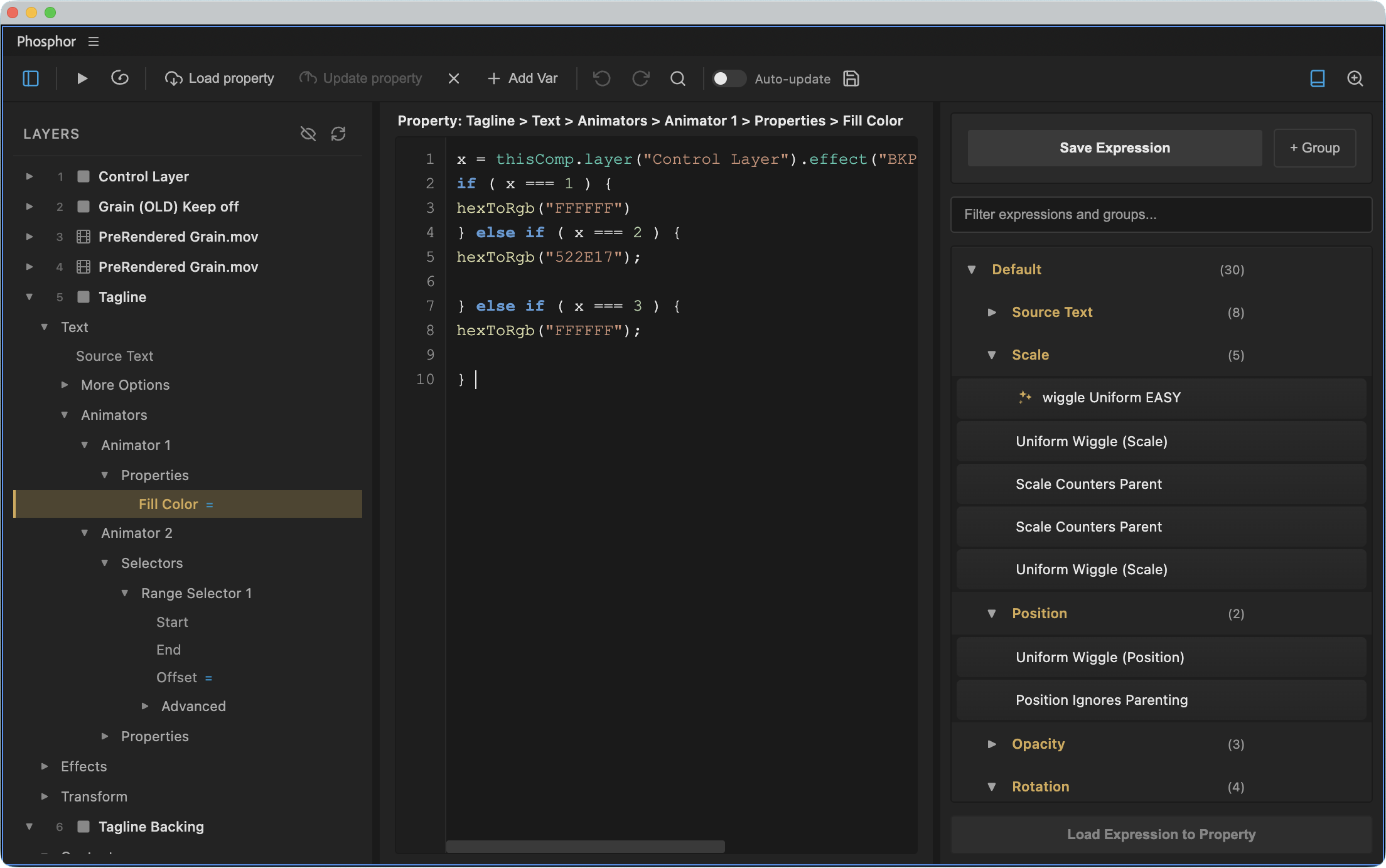Expand More Options
Viewport: 1386px width, 868px height.
pyautogui.click(x=64, y=385)
